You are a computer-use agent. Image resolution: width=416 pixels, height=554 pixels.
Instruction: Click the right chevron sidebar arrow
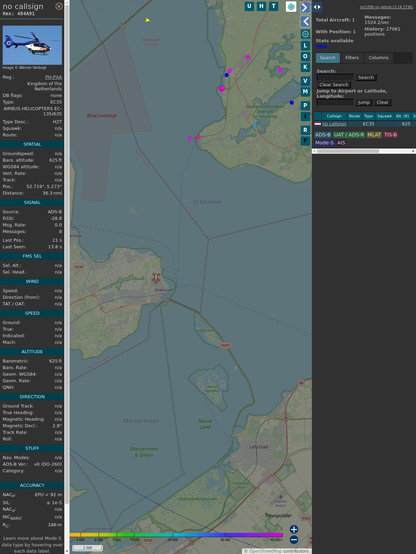tap(305, 7)
